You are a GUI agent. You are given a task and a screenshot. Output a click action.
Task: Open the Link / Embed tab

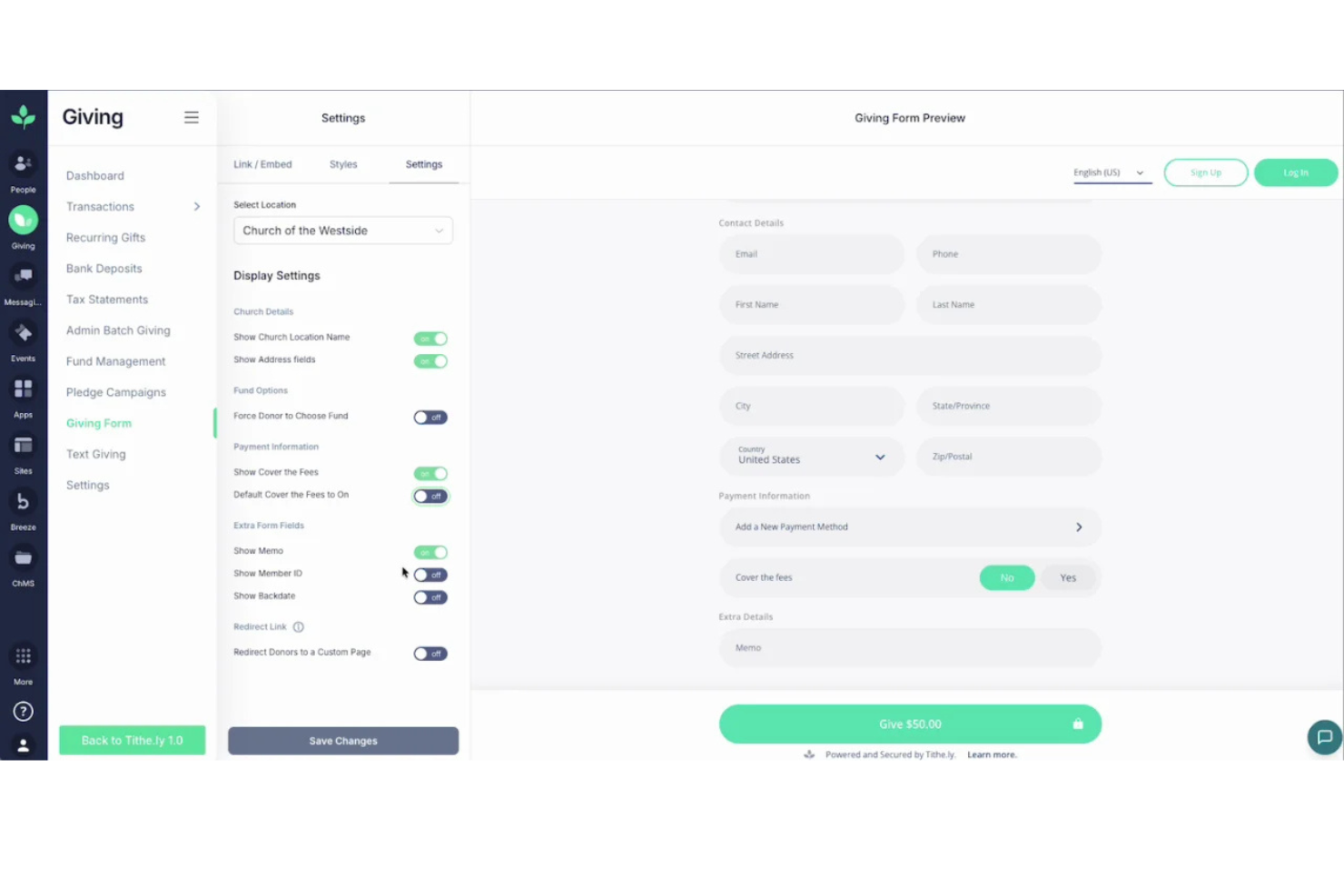pos(262,164)
